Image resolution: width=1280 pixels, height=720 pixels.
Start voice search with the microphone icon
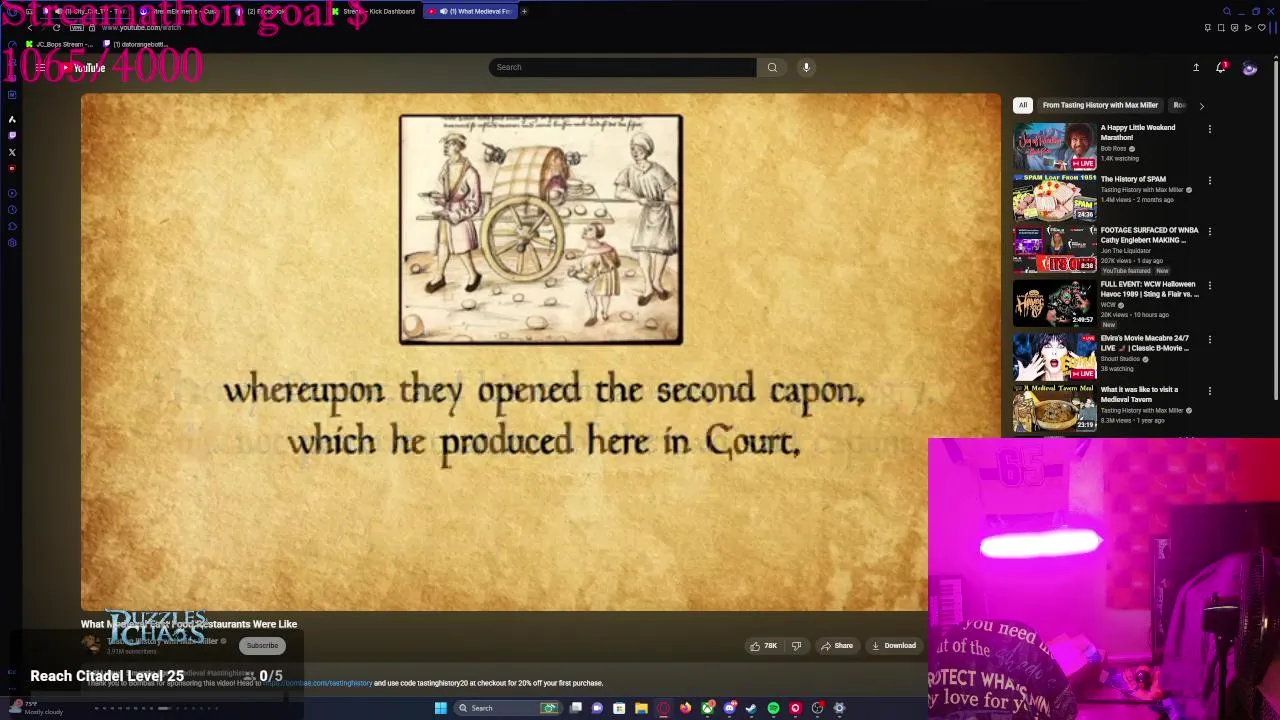(806, 67)
